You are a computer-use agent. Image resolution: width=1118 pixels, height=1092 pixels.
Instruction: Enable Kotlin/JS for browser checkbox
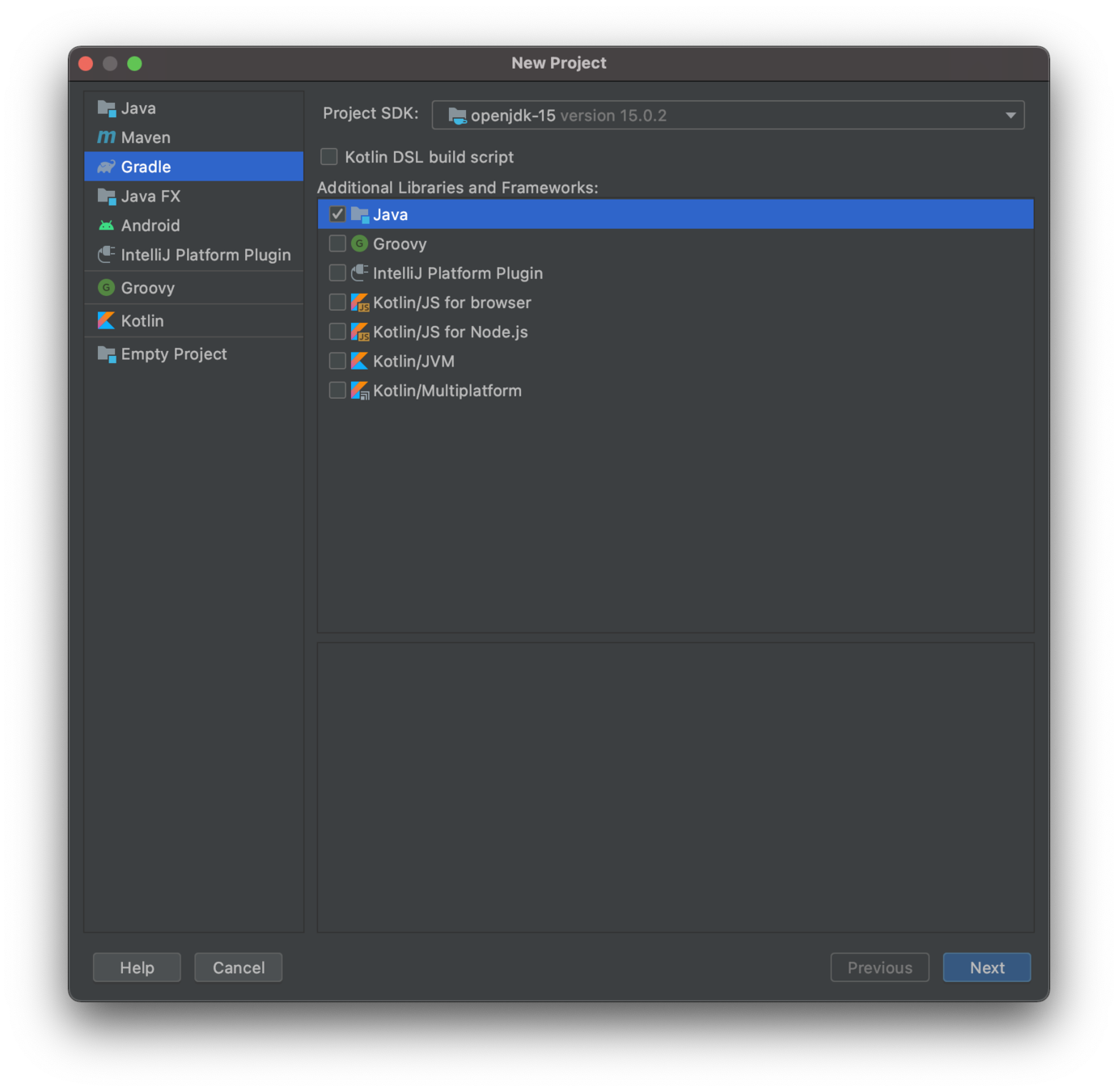[x=337, y=303]
